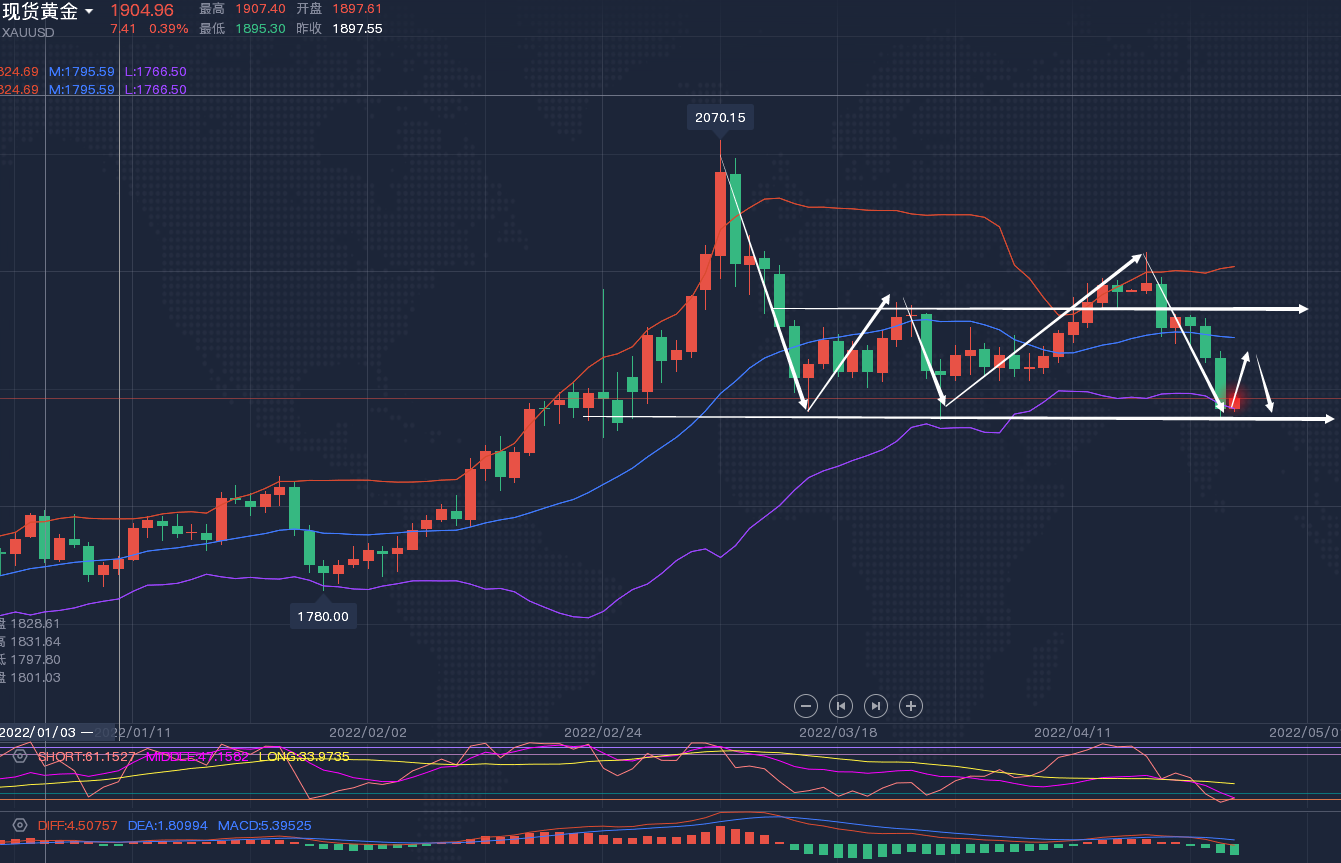Viewport: 1341px width, 863px height.
Task: Click the current price 1904.96 in header
Action: coord(141,10)
